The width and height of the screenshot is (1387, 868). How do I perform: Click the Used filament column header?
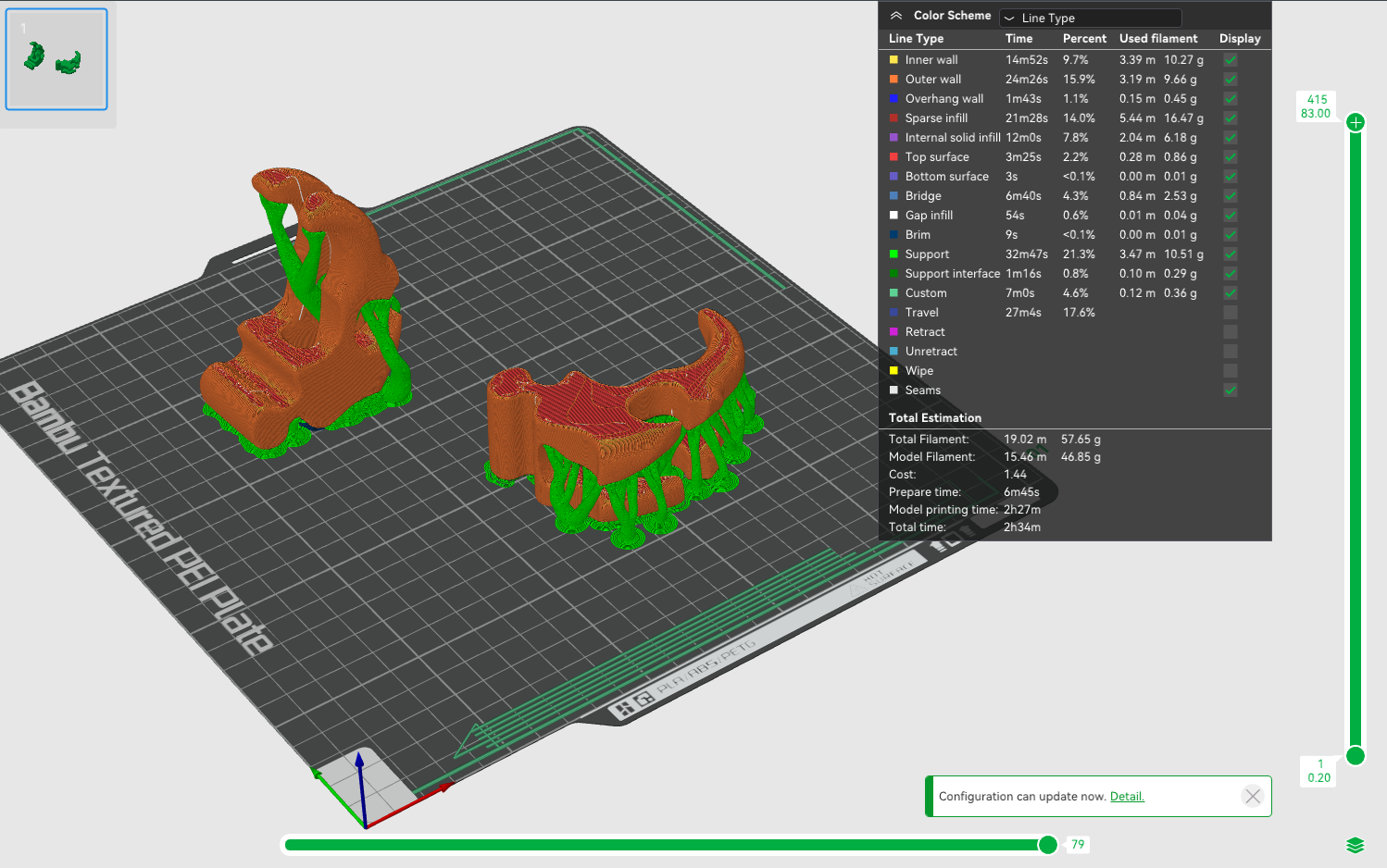[1157, 39]
